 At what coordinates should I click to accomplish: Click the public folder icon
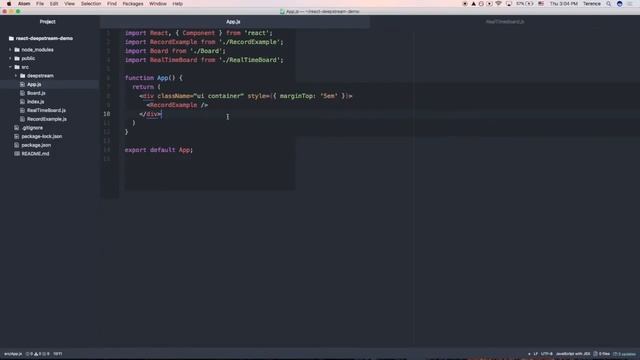[x=17, y=58]
